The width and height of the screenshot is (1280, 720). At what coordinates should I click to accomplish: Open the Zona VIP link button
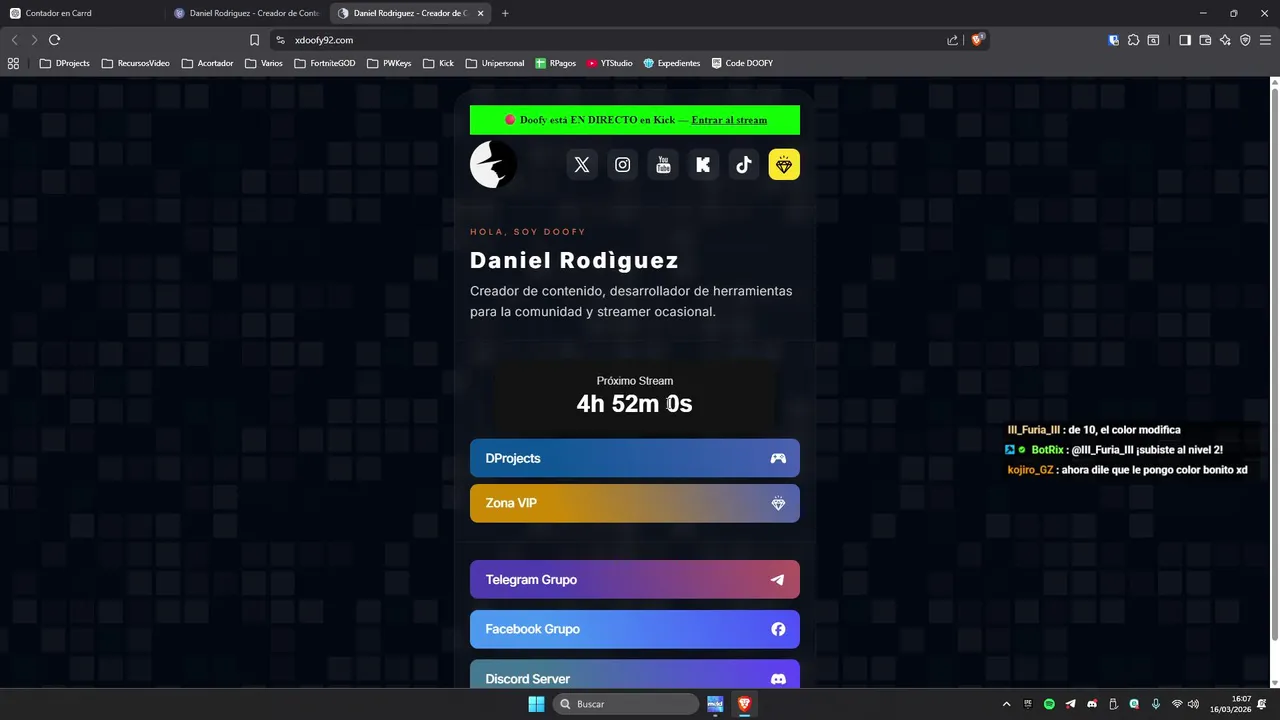click(x=635, y=503)
